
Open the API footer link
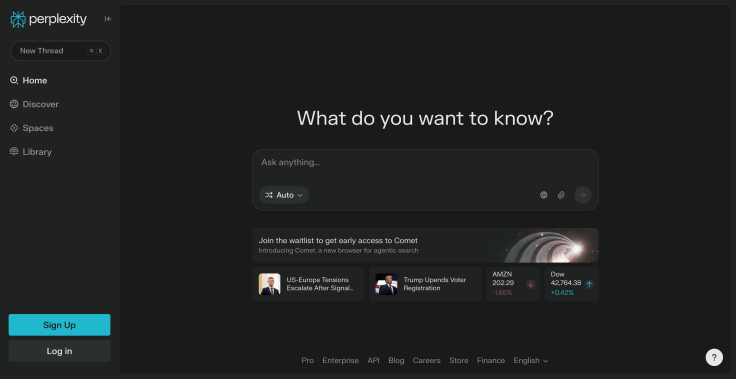[x=374, y=361]
